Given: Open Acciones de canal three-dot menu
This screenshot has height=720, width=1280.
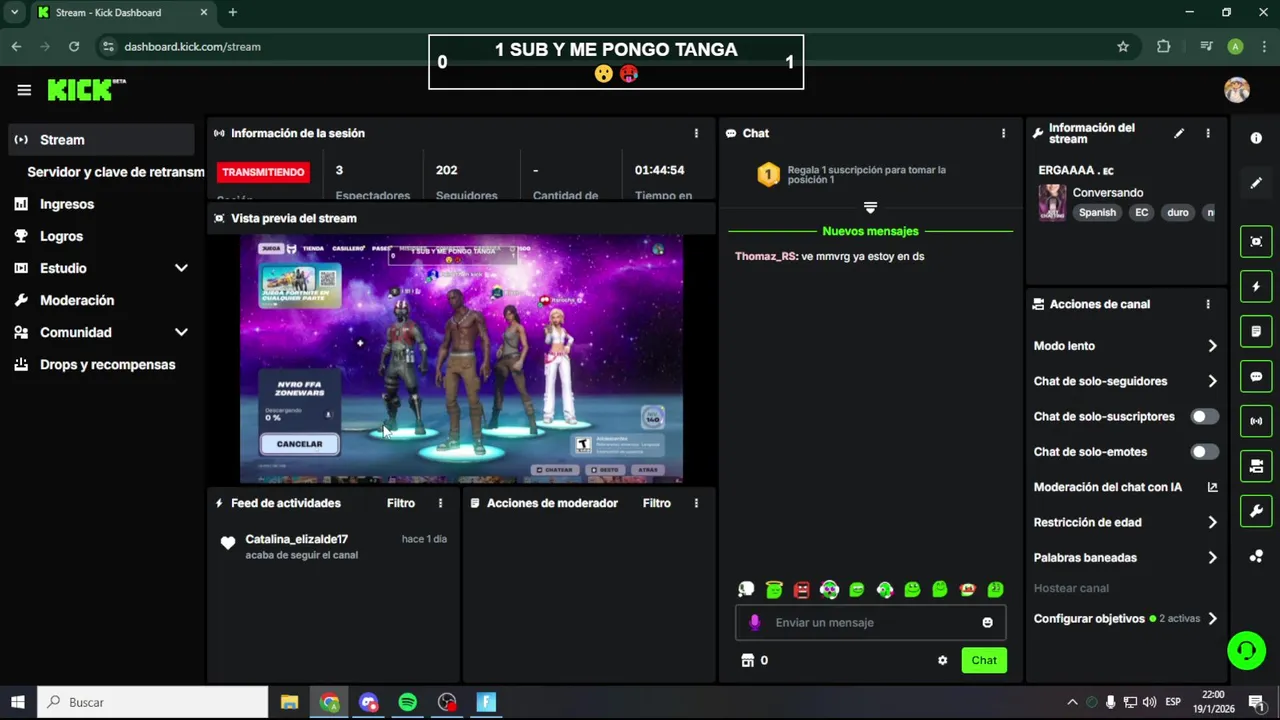Looking at the screenshot, I should click(1208, 304).
